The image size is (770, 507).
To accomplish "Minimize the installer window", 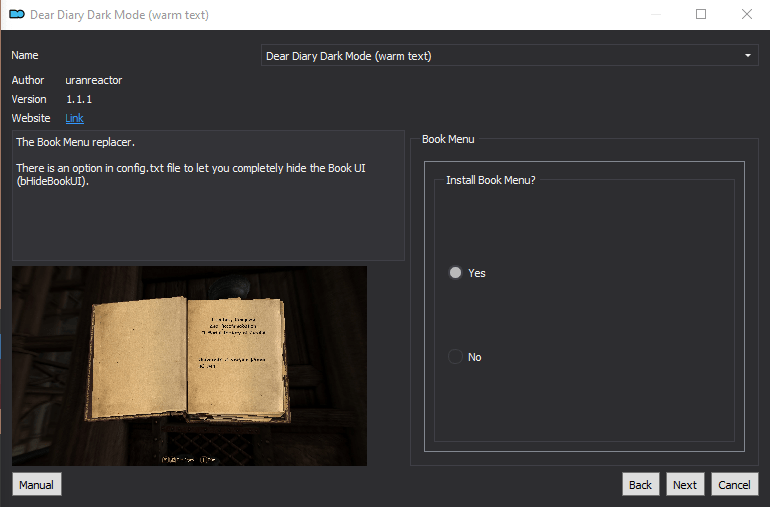I will 656,14.
